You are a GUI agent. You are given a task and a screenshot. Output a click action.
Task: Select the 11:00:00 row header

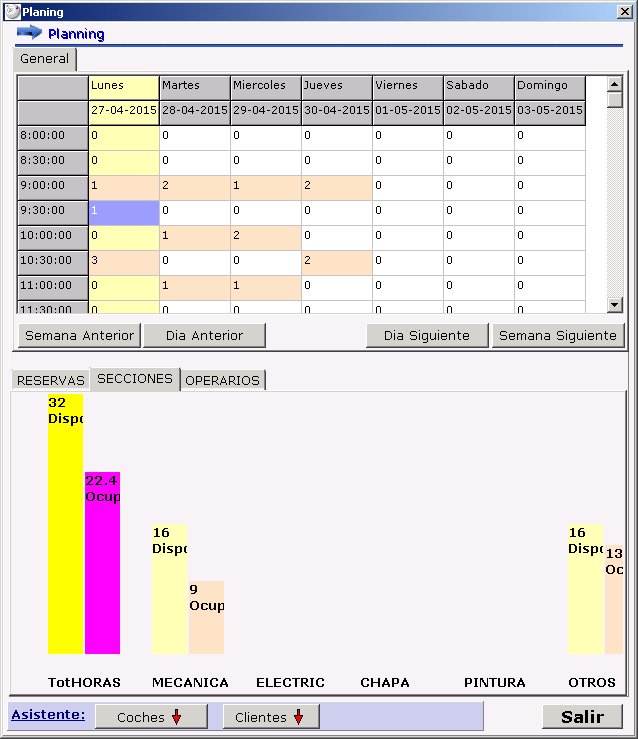53,287
